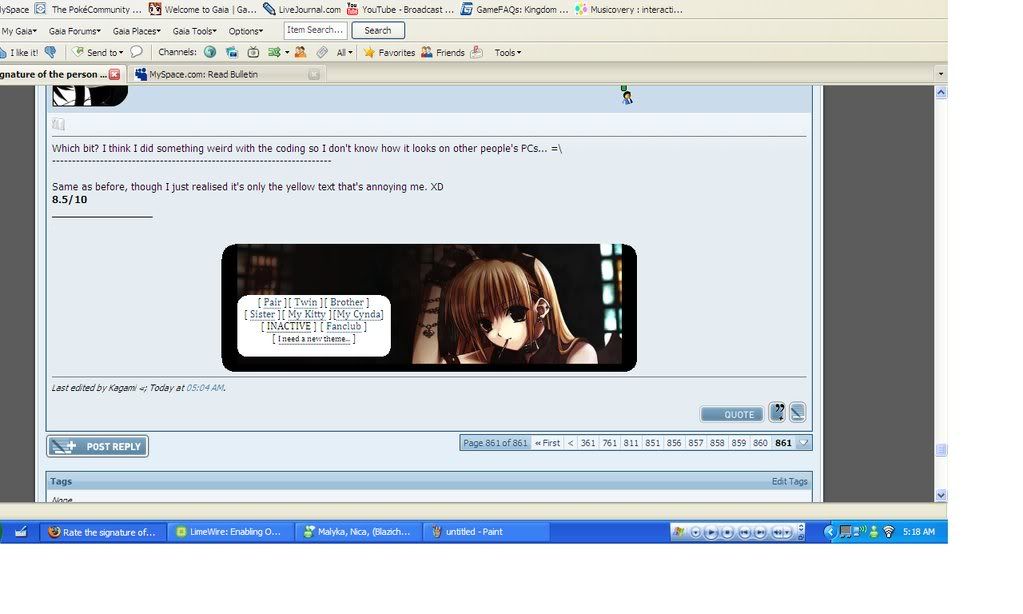Open the Gaia Places dropdown menu

pos(136,31)
